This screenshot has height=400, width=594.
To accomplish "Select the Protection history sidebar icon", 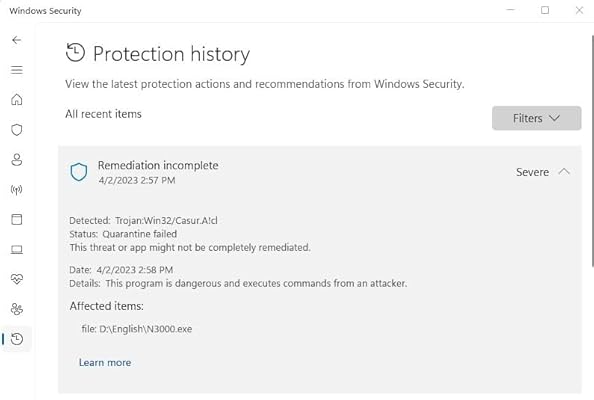I will 17,339.
